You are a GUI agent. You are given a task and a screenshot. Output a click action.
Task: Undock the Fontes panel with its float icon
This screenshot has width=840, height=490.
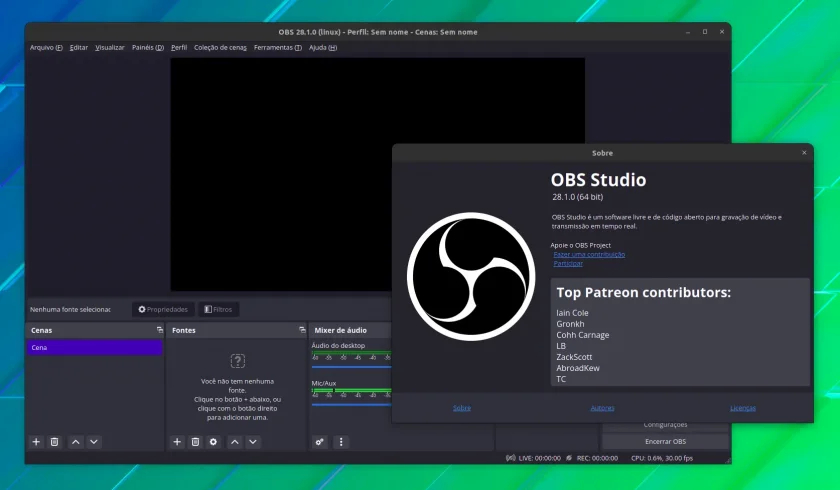click(302, 330)
